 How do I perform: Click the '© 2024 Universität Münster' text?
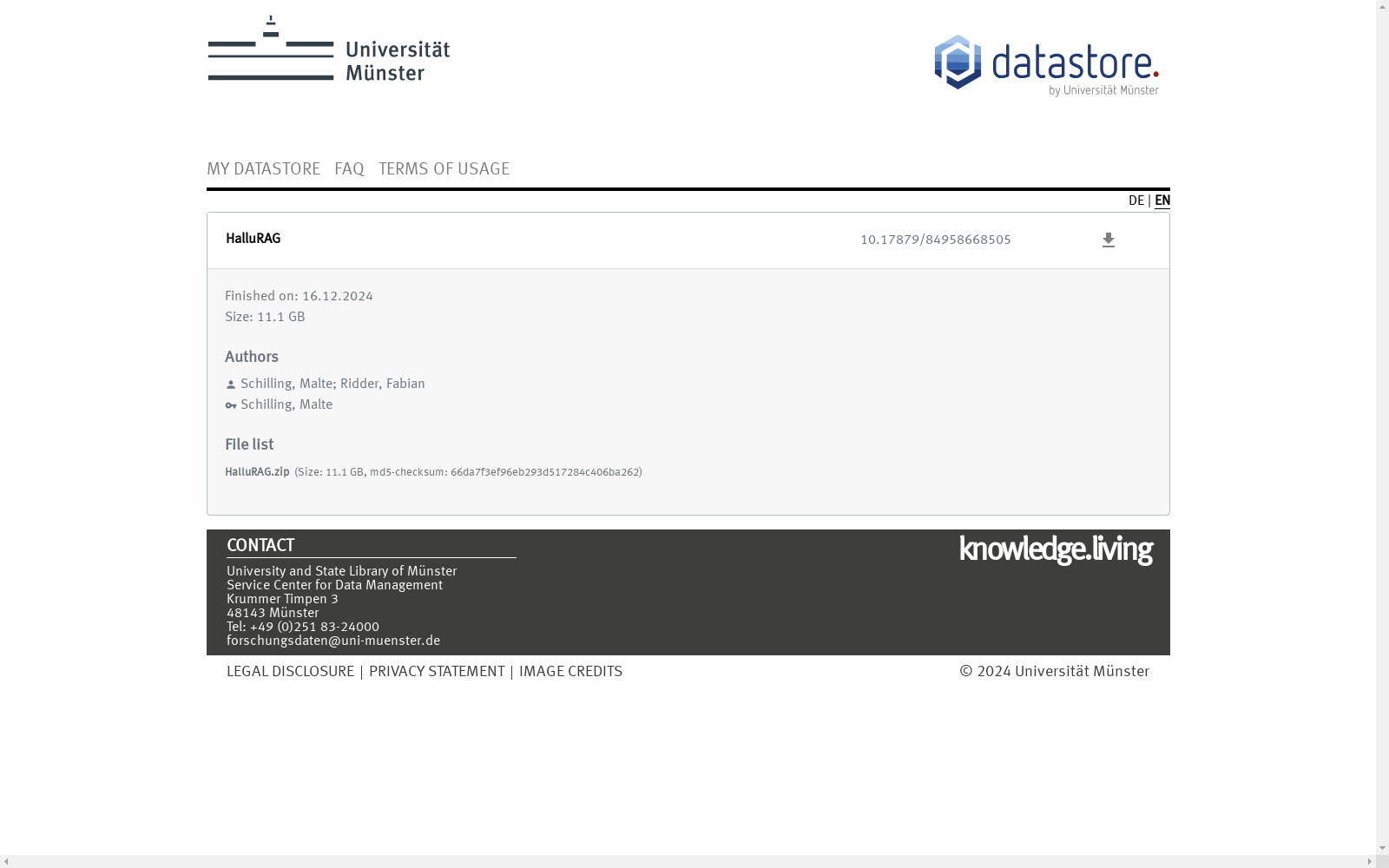pyautogui.click(x=1054, y=672)
